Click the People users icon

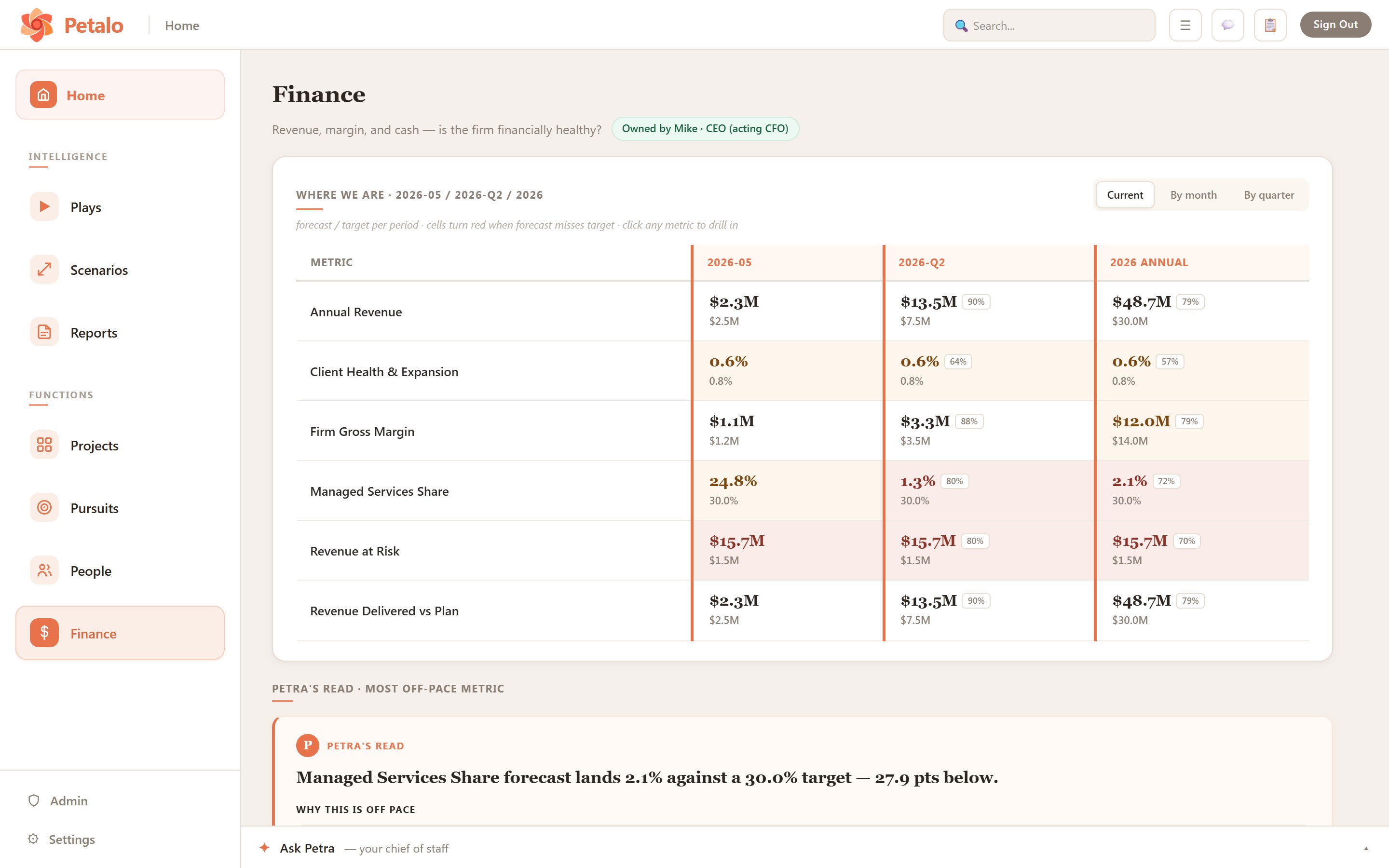tap(44, 570)
